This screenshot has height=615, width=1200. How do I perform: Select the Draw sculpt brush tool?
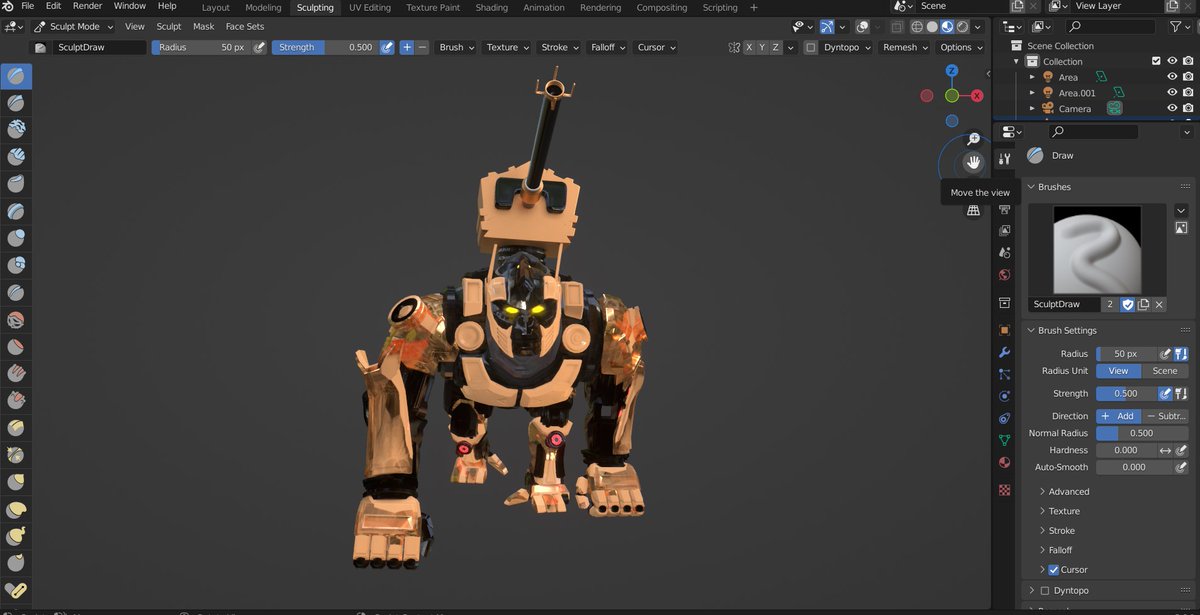pyautogui.click(x=16, y=75)
